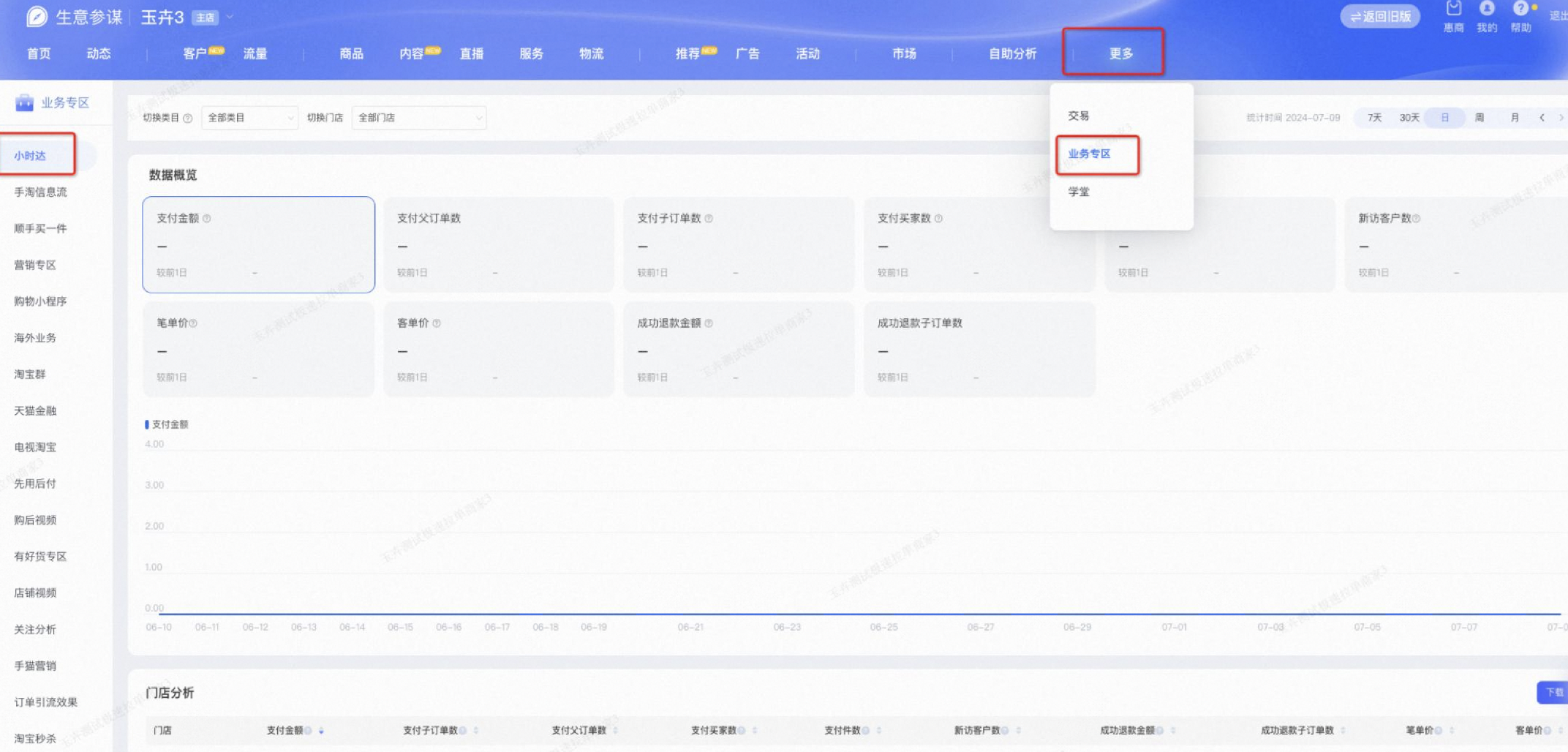
Task: Sort the table by 新访客户数 column arrow
Action: click(1018, 730)
